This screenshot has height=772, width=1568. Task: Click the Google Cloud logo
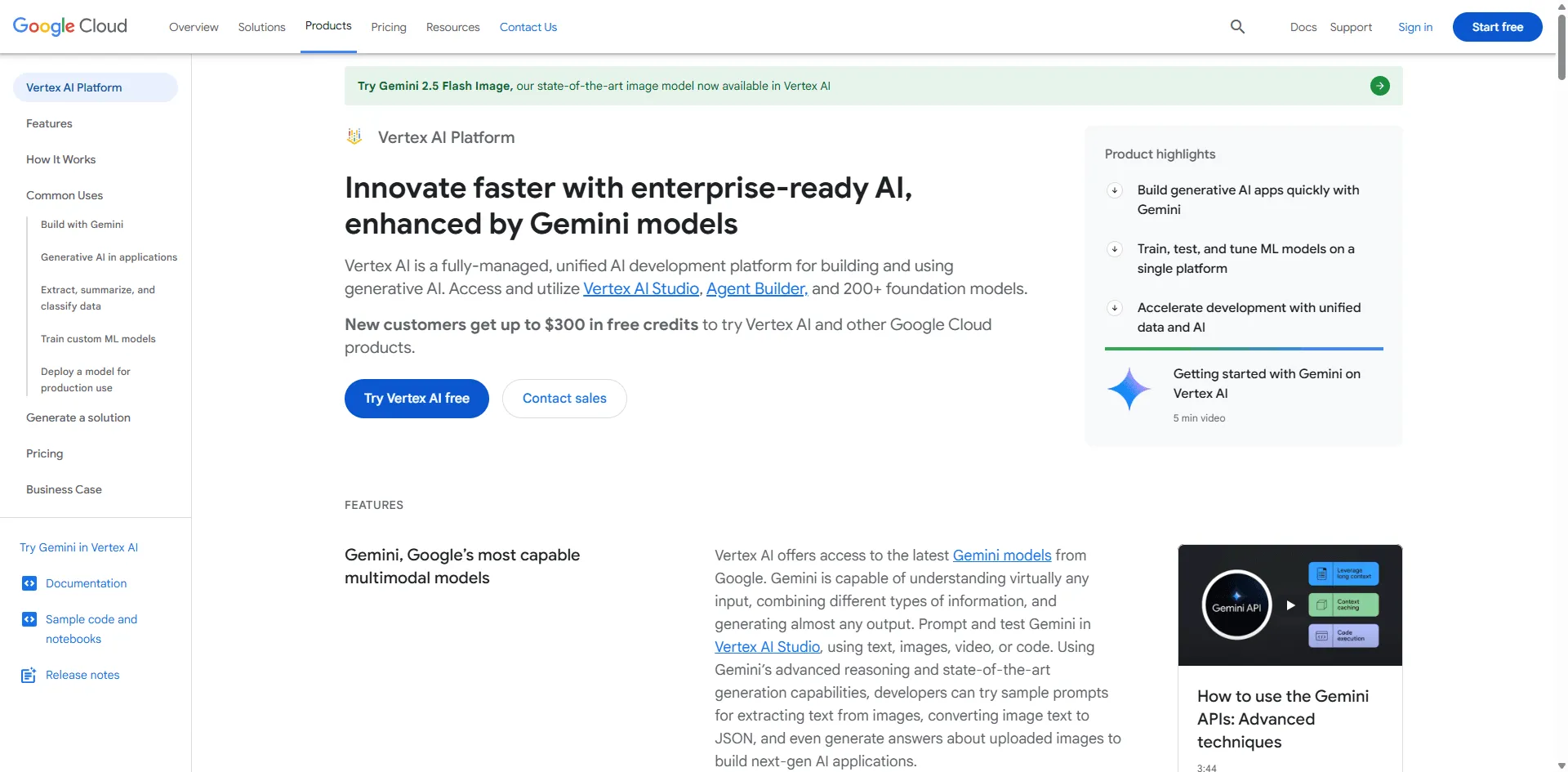coord(70,26)
